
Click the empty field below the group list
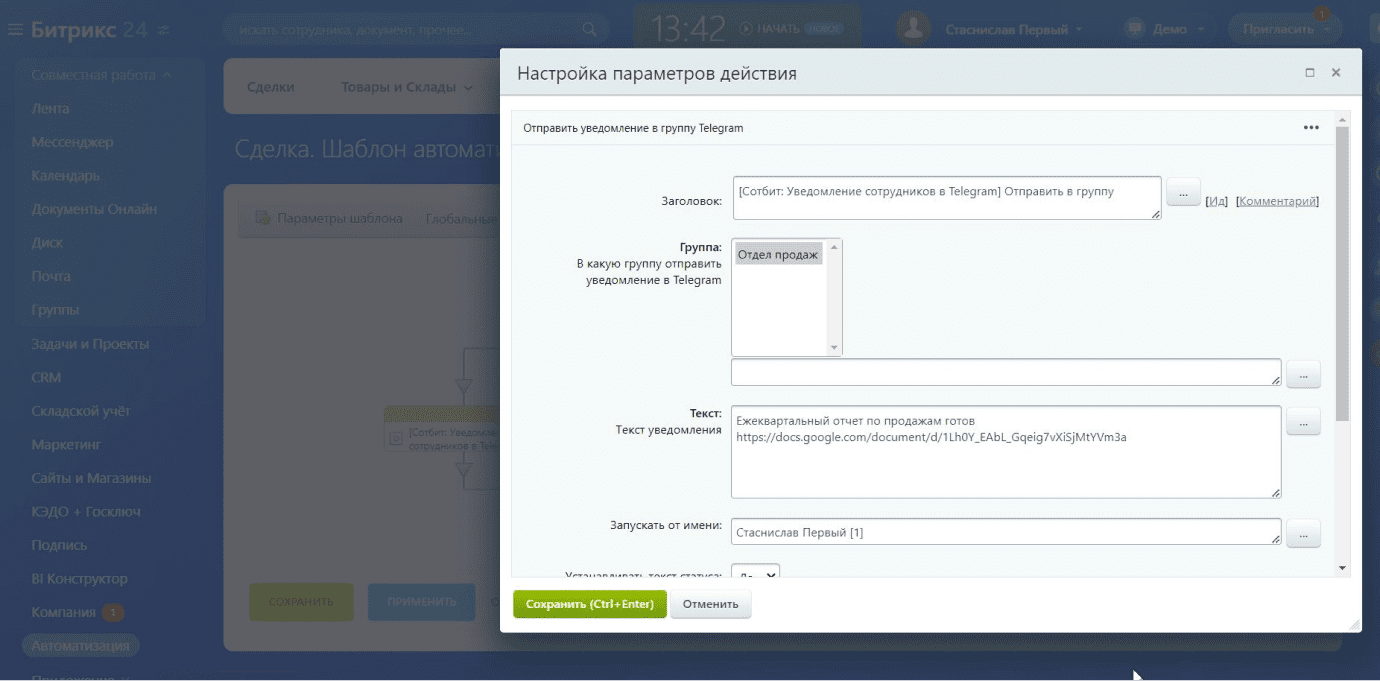coord(1006,372)
